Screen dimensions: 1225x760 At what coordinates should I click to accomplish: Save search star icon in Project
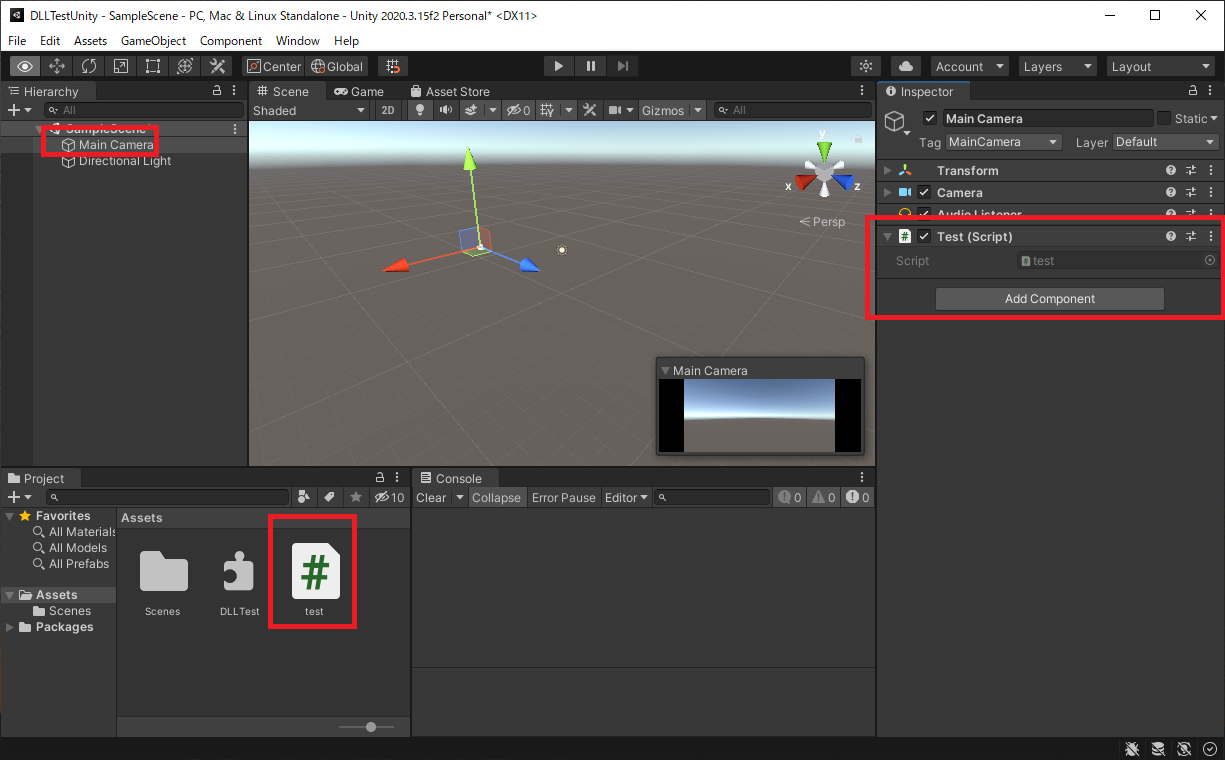[x=356, y=497]
